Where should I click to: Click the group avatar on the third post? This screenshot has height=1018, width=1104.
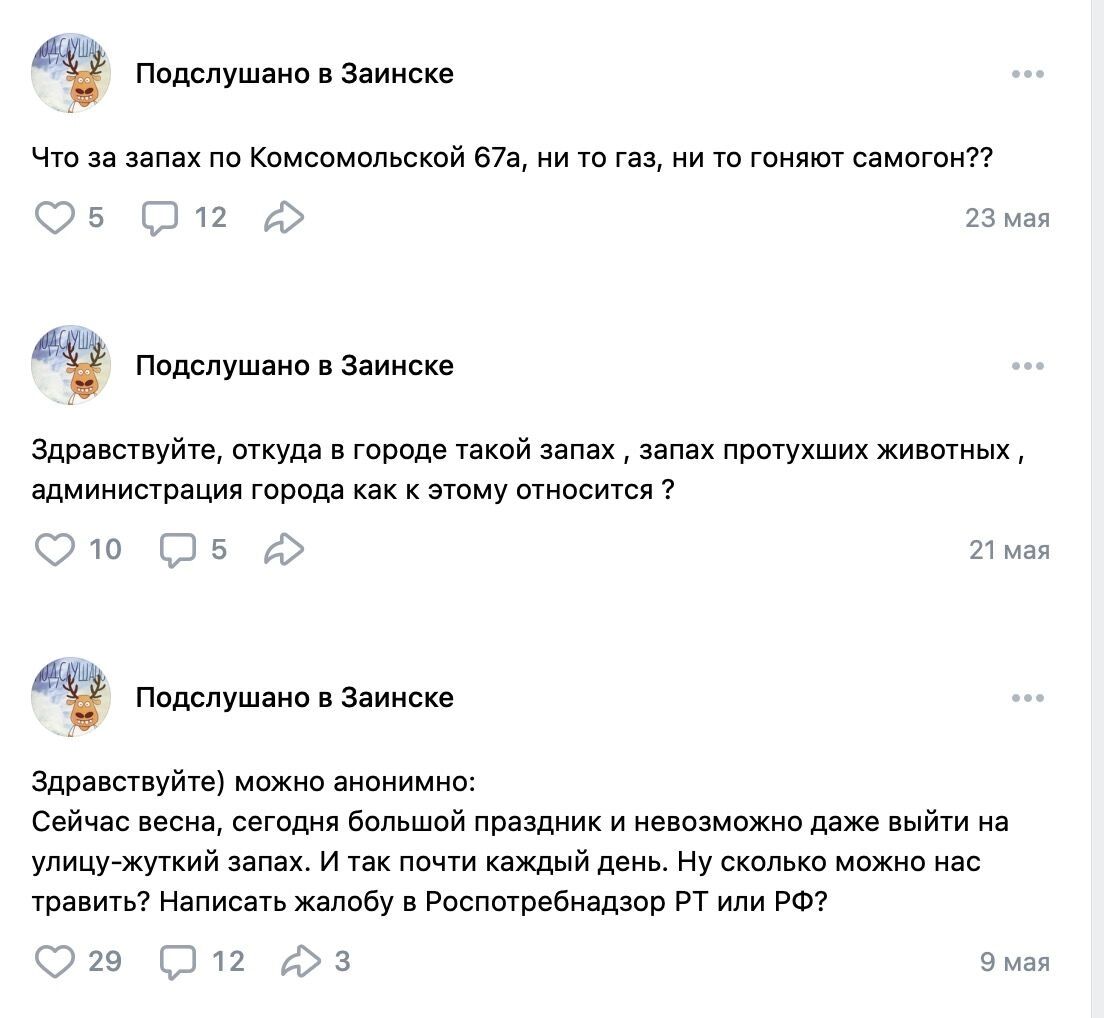pos(71,697)
